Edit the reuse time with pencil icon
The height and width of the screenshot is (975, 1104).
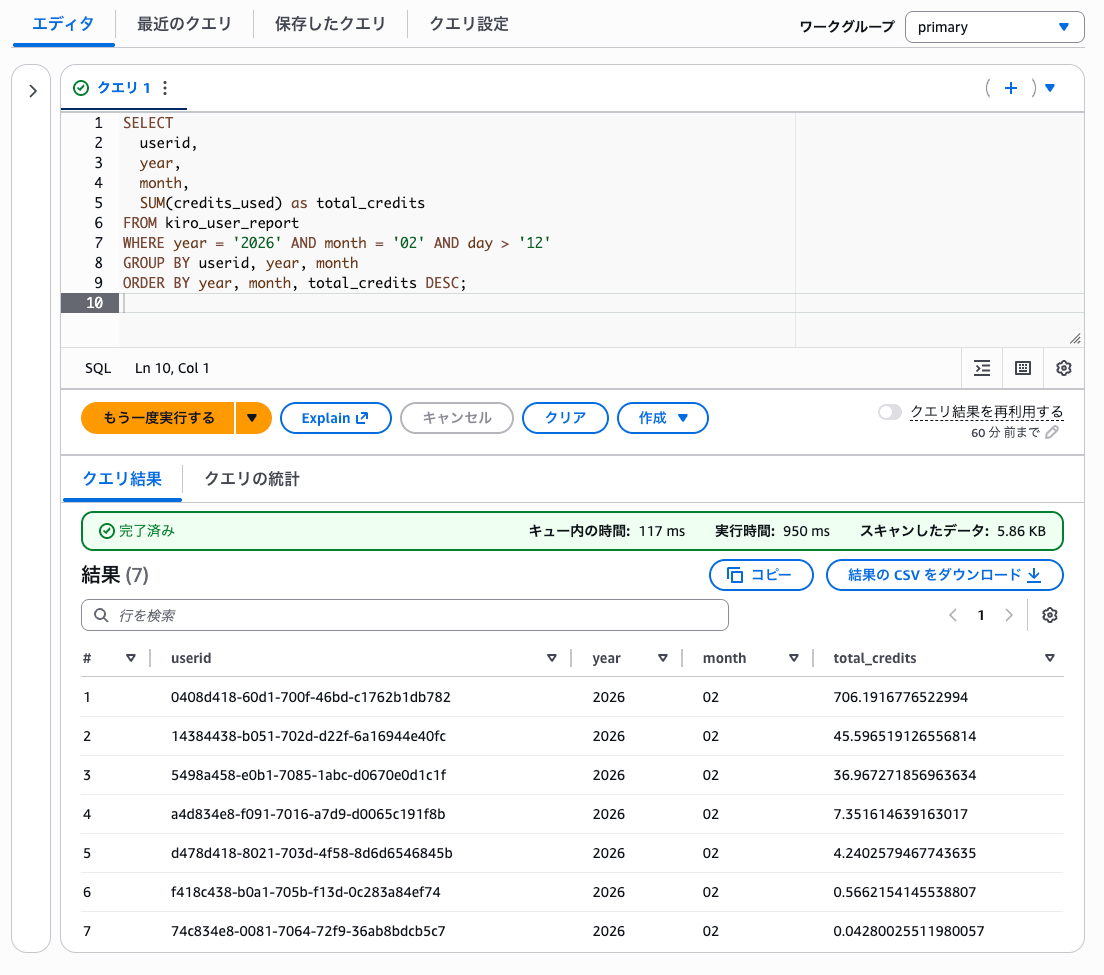pos(1052,433)
